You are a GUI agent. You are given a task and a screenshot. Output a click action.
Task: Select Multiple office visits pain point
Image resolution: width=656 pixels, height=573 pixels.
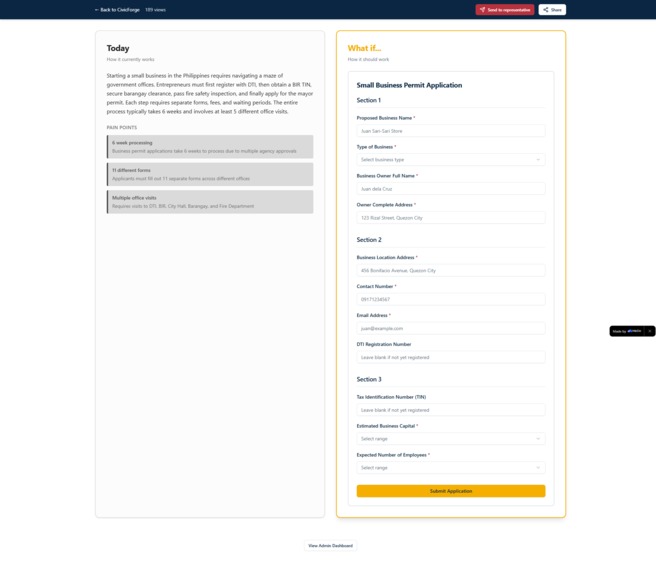point(210,202)
